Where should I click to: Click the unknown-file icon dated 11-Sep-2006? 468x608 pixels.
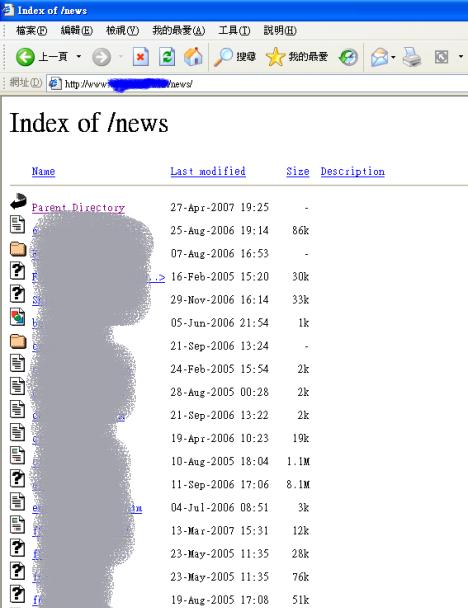click(17, 478)
